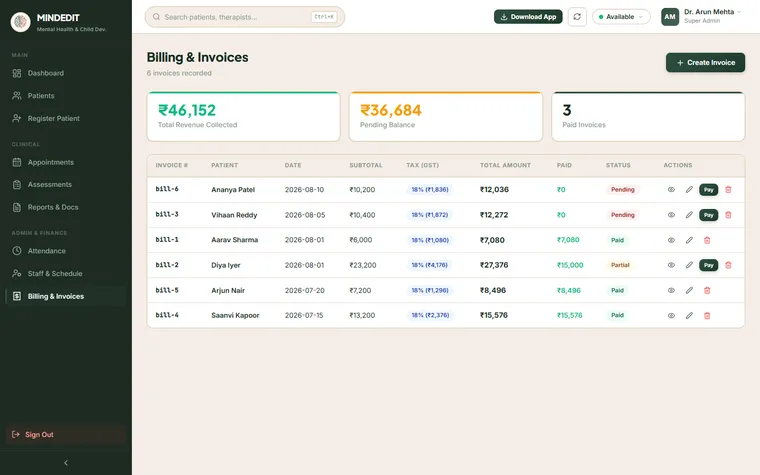Click total amount ₹12,272
Viewport: 760px width, 475px height.
(494, 215)
